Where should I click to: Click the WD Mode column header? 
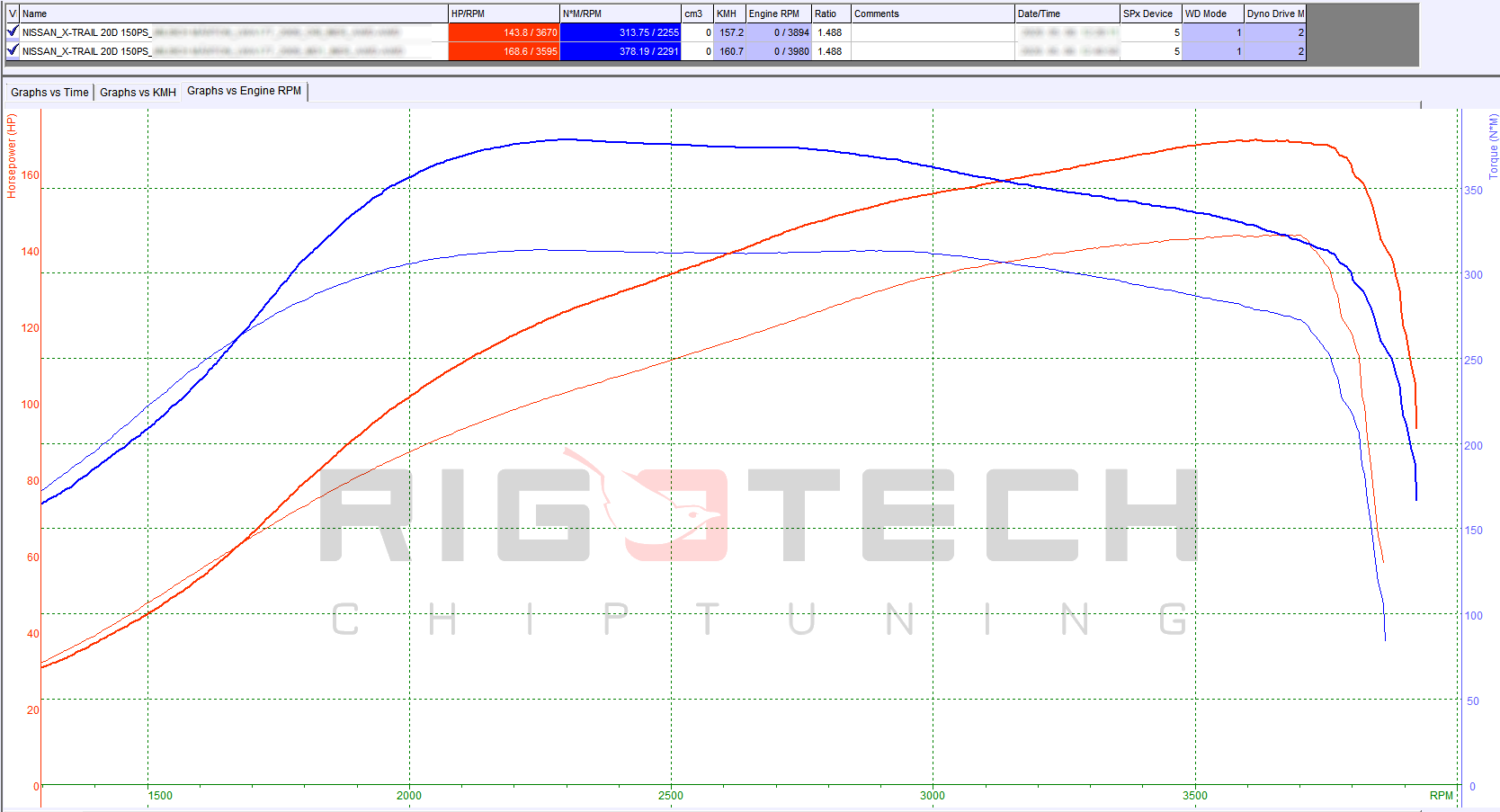point(1213,13)
